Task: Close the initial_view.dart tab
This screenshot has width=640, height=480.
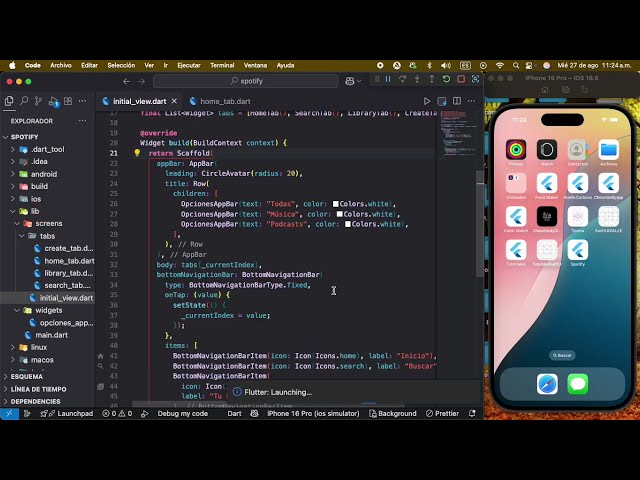Action: click(x=174, y=101)
